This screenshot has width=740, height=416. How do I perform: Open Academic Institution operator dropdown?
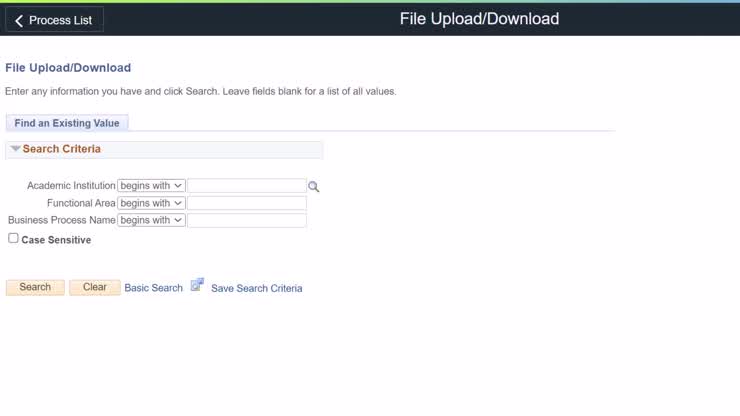pos(151,186)
